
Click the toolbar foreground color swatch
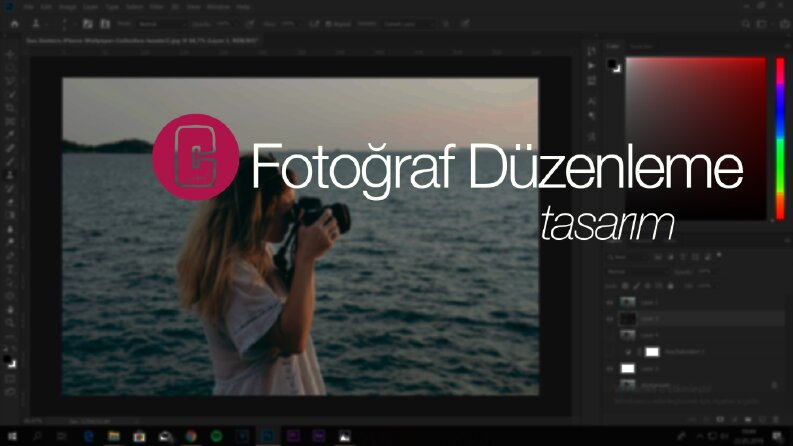7,359
